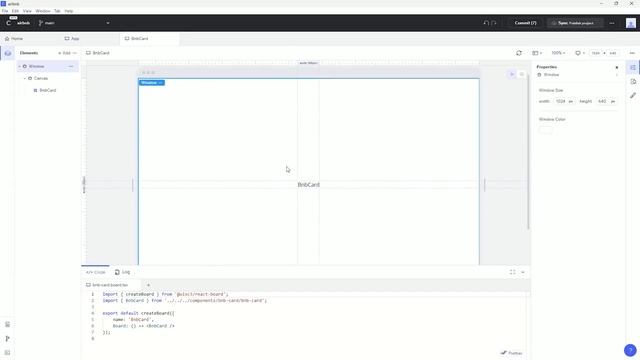Click the BnbCard board breadcrumb
Viewport: 640px width, 360px height.
click(98, 53)
